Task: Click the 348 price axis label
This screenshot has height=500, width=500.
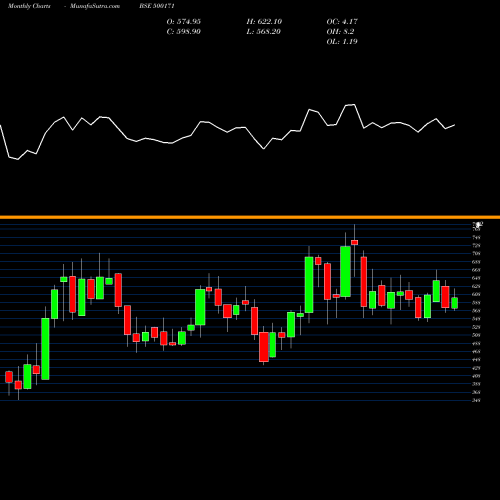Action: click(476, 400)
